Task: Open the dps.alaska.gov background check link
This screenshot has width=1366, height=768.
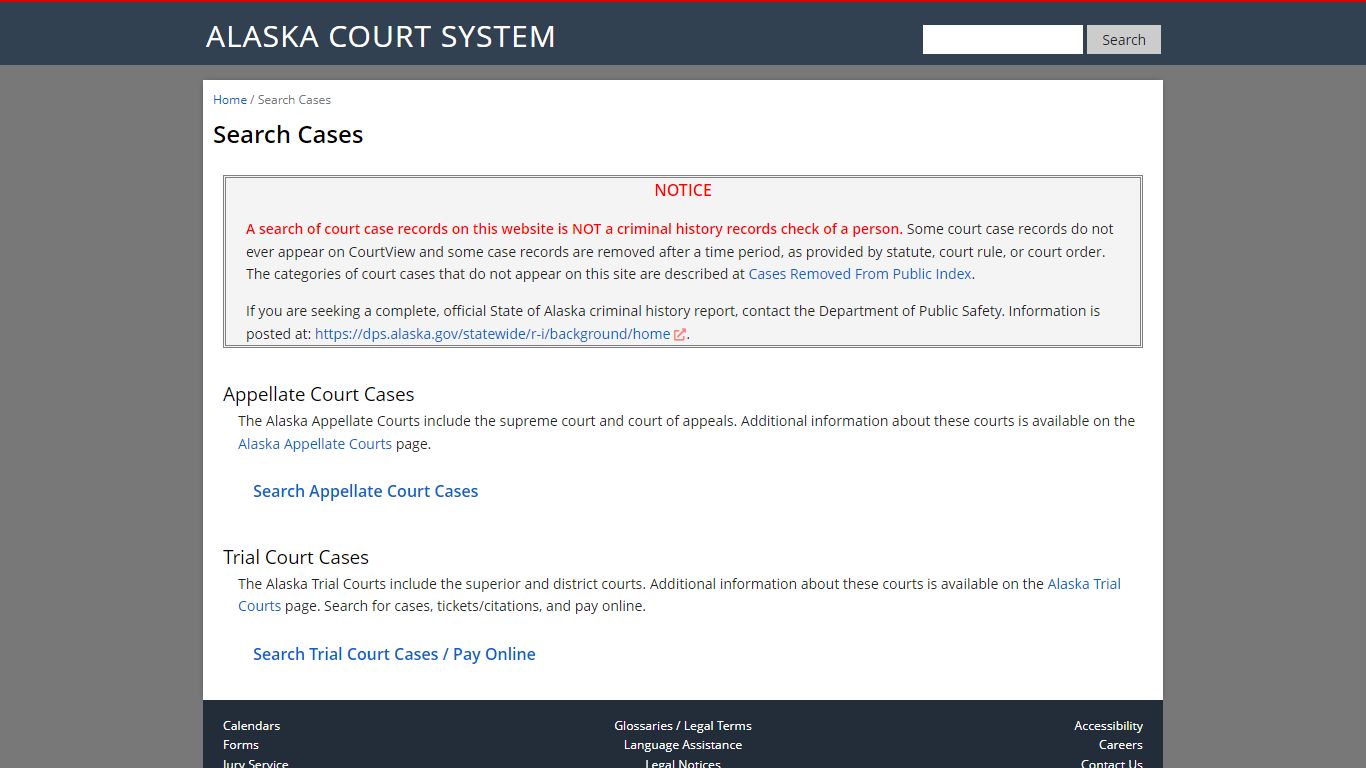Action: pyautogui.click(x=492, y=334)
